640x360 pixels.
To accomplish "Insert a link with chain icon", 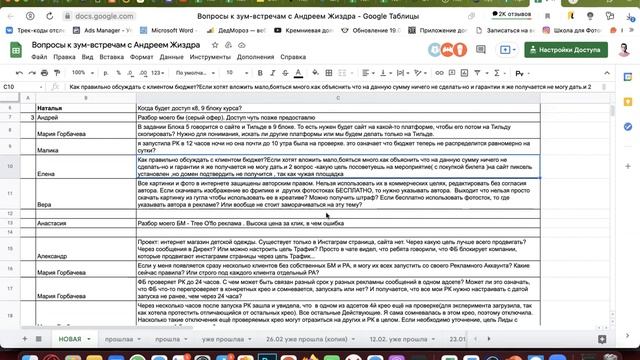I will pyautogui.click(x=439, y=73).
